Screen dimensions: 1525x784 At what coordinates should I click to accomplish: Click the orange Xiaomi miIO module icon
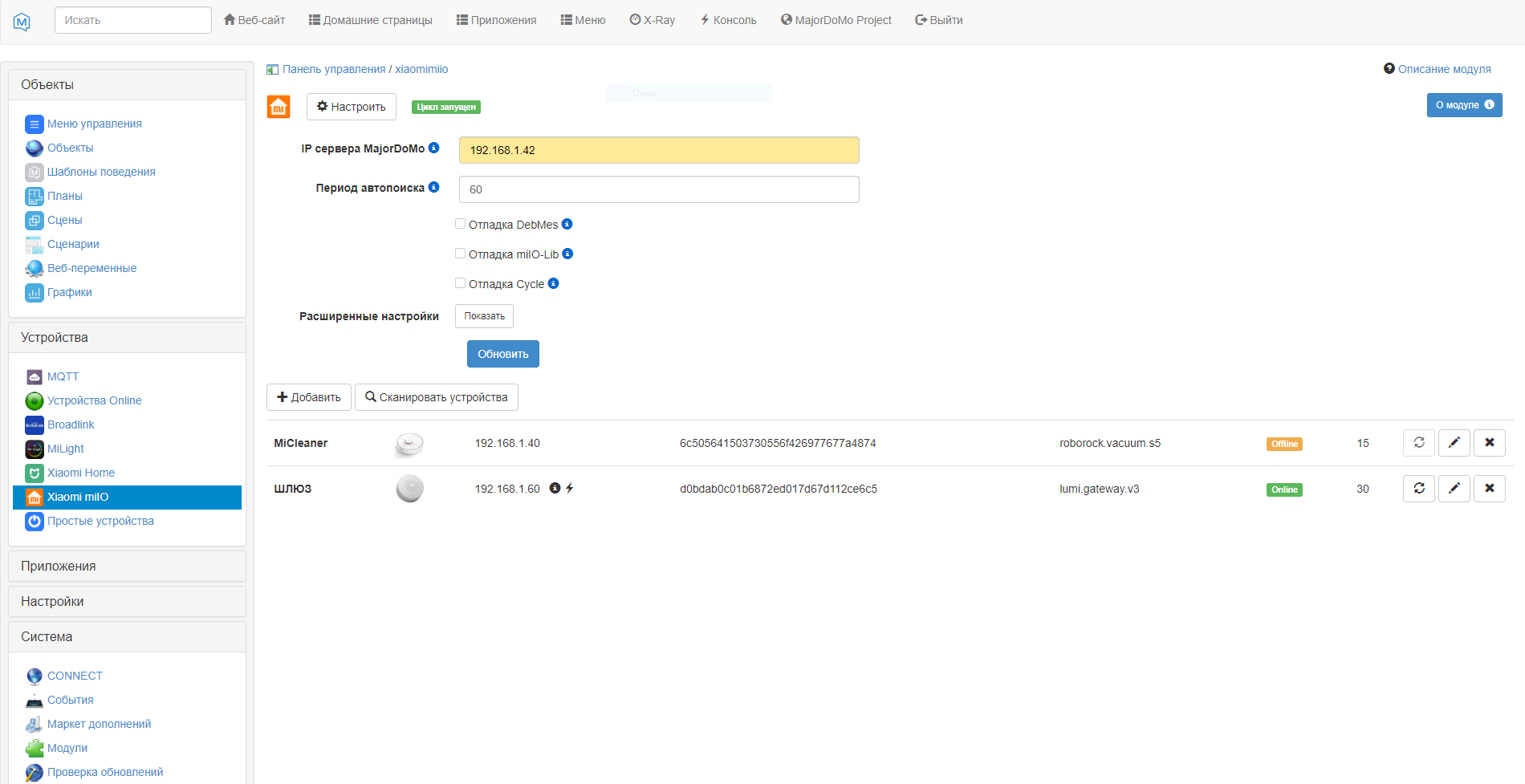(x=279, y=107)
